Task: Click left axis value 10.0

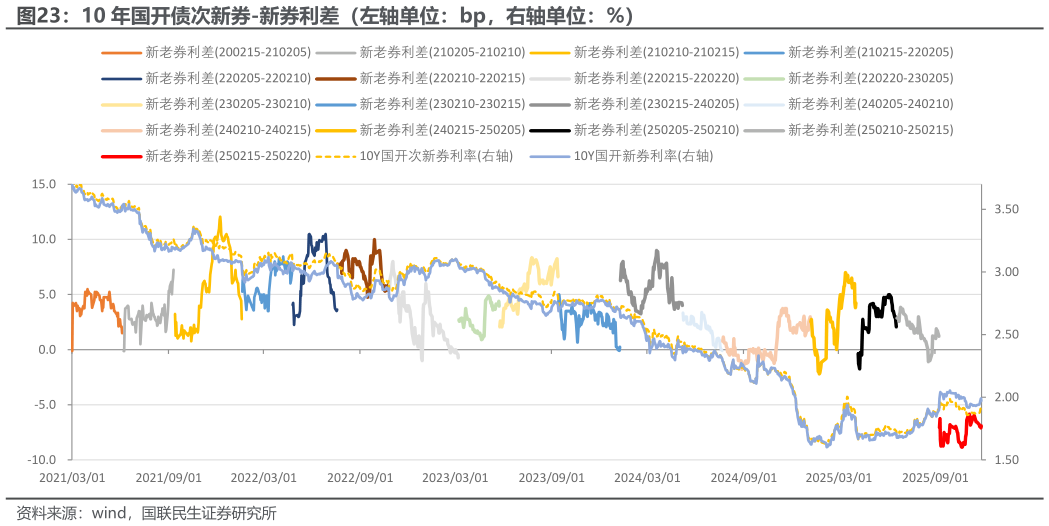Action: coord(44,239)
